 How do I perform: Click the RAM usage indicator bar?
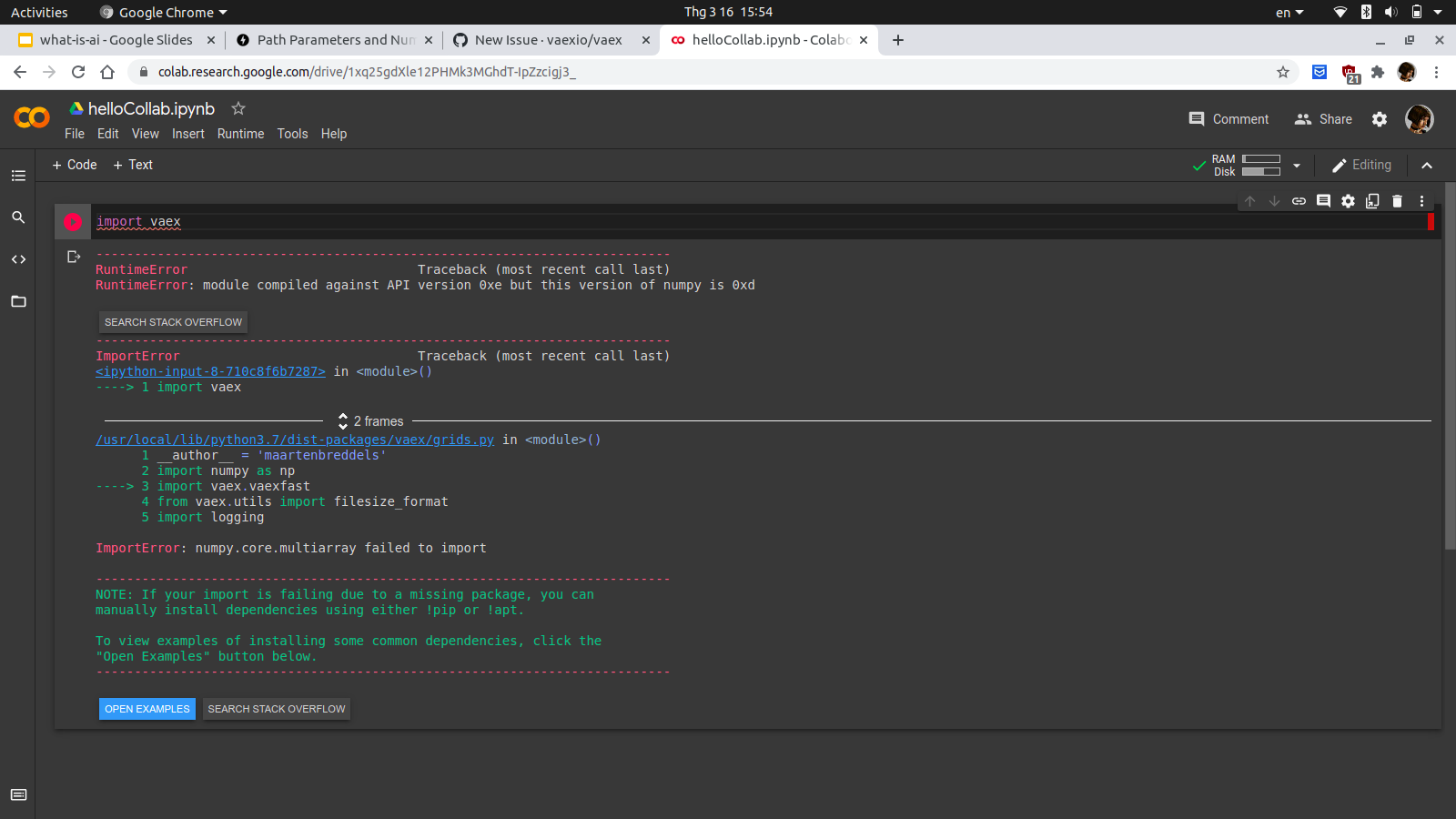click(x=1260, y=159)
